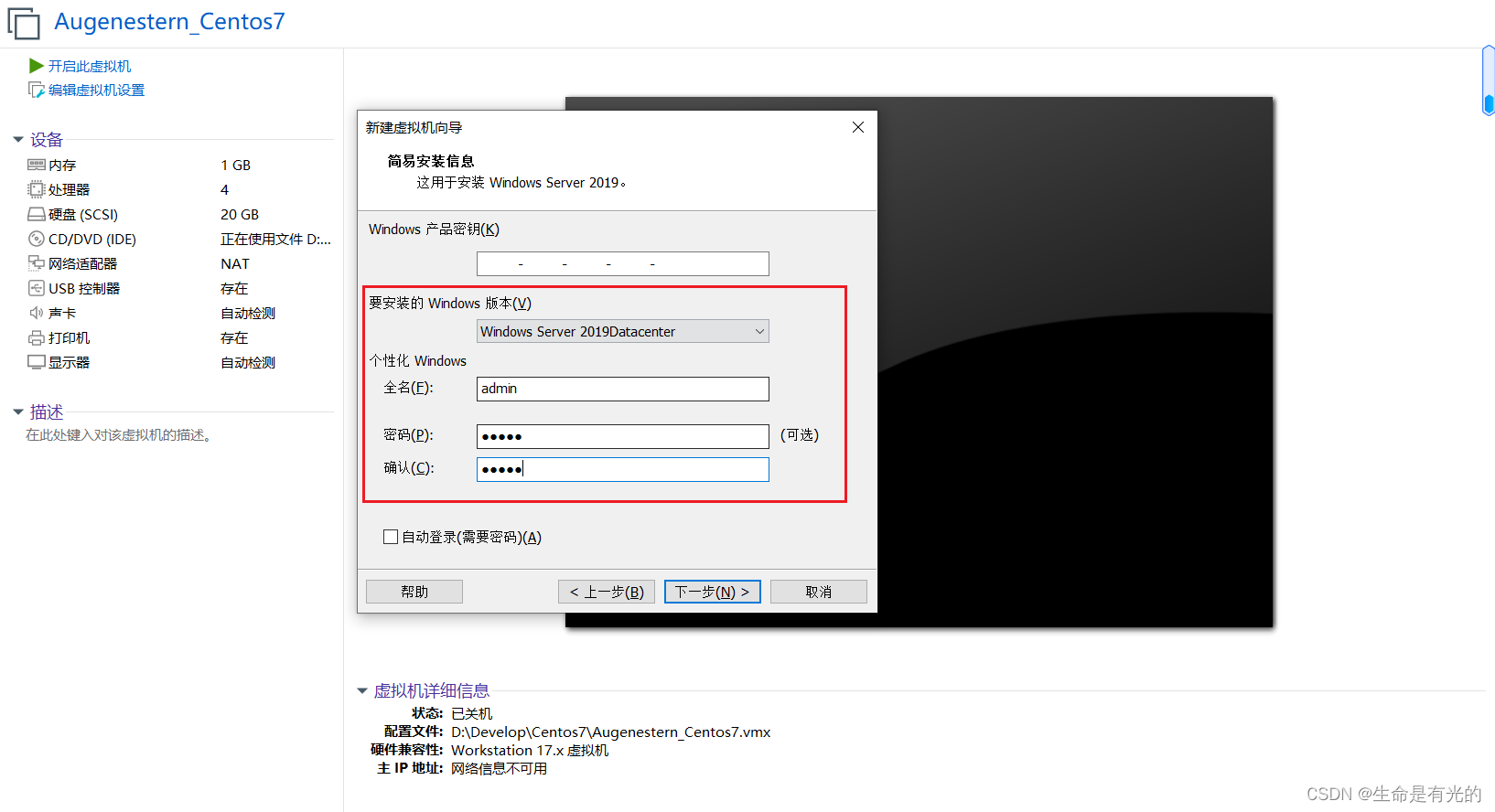Click the 打印机 存在 value
Image resolution: width=1495 pixels, height=812 pixels.
click(234, 337)
